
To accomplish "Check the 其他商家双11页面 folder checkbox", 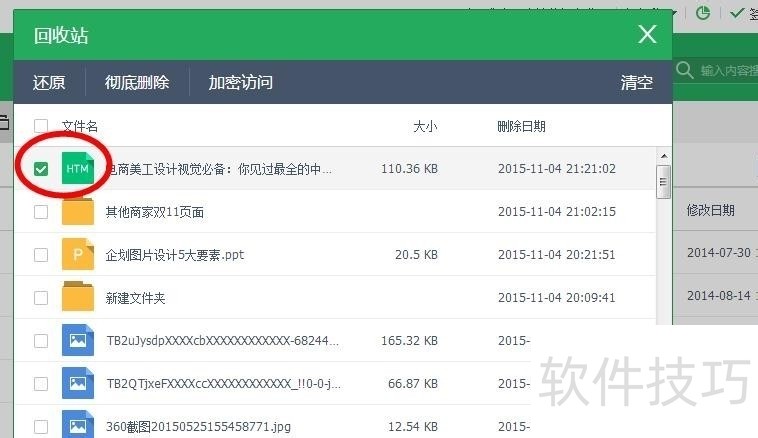I will 41,212.
